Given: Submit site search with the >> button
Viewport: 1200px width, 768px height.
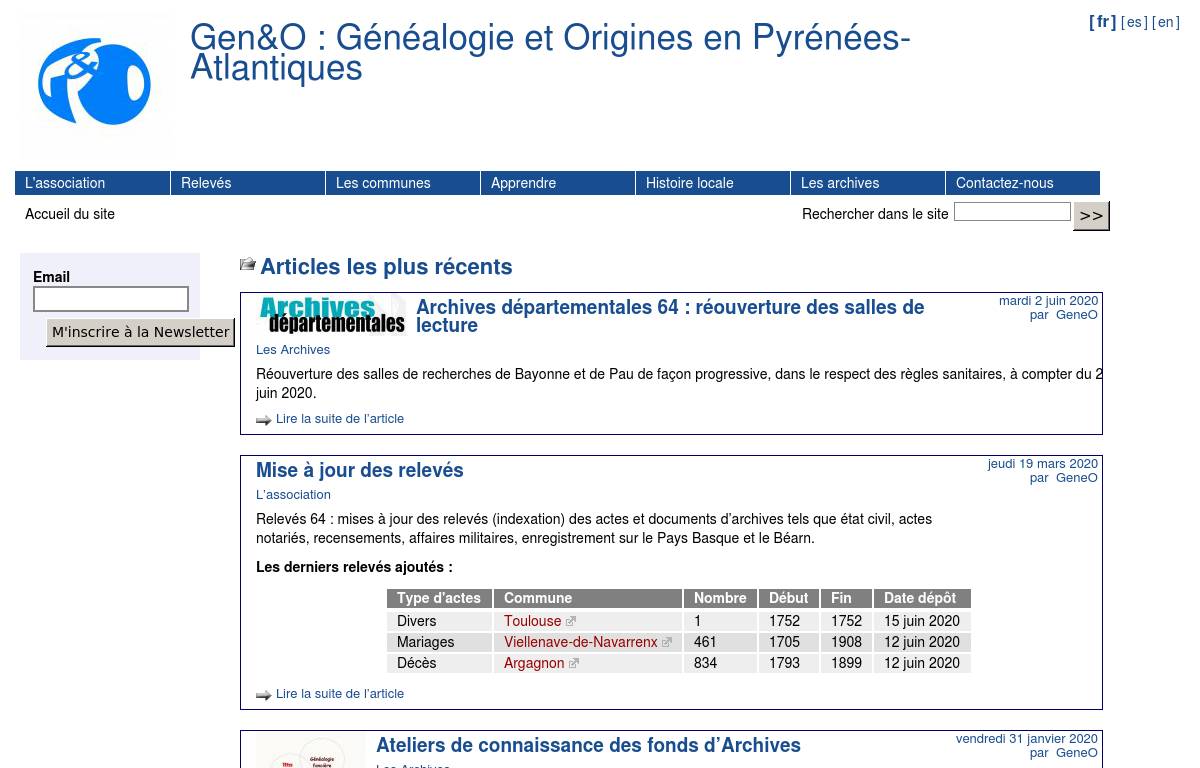Looking at the screenshot, I should point(1091,216).
